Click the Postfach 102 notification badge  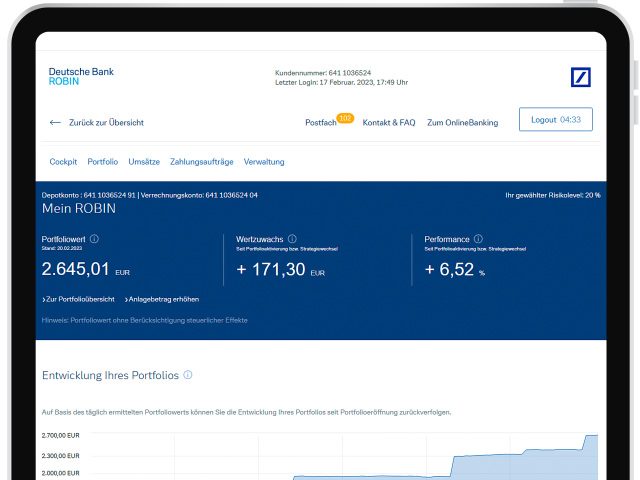(345, 118)
